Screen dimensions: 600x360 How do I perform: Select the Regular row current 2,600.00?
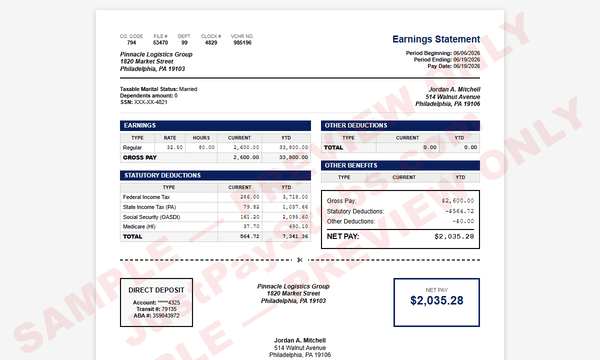point(246,147)
